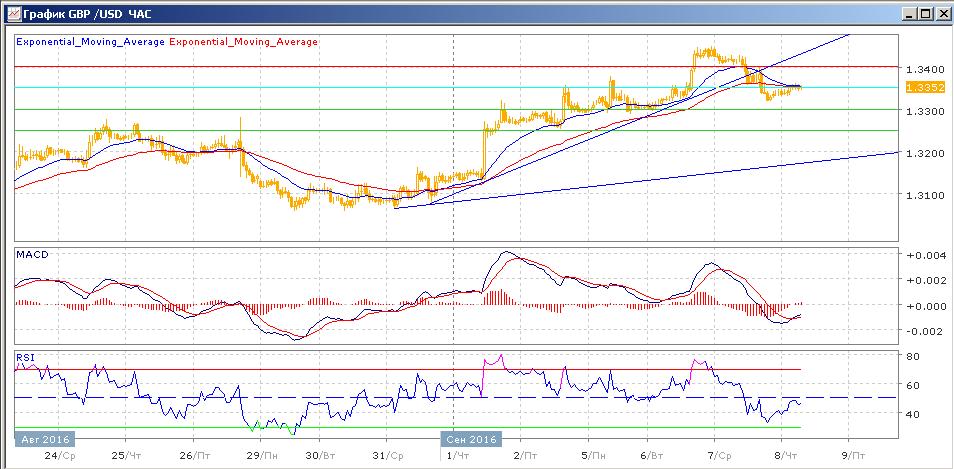Click the 1.3400 price level on axis
The image size is (954, 469).
922,69
